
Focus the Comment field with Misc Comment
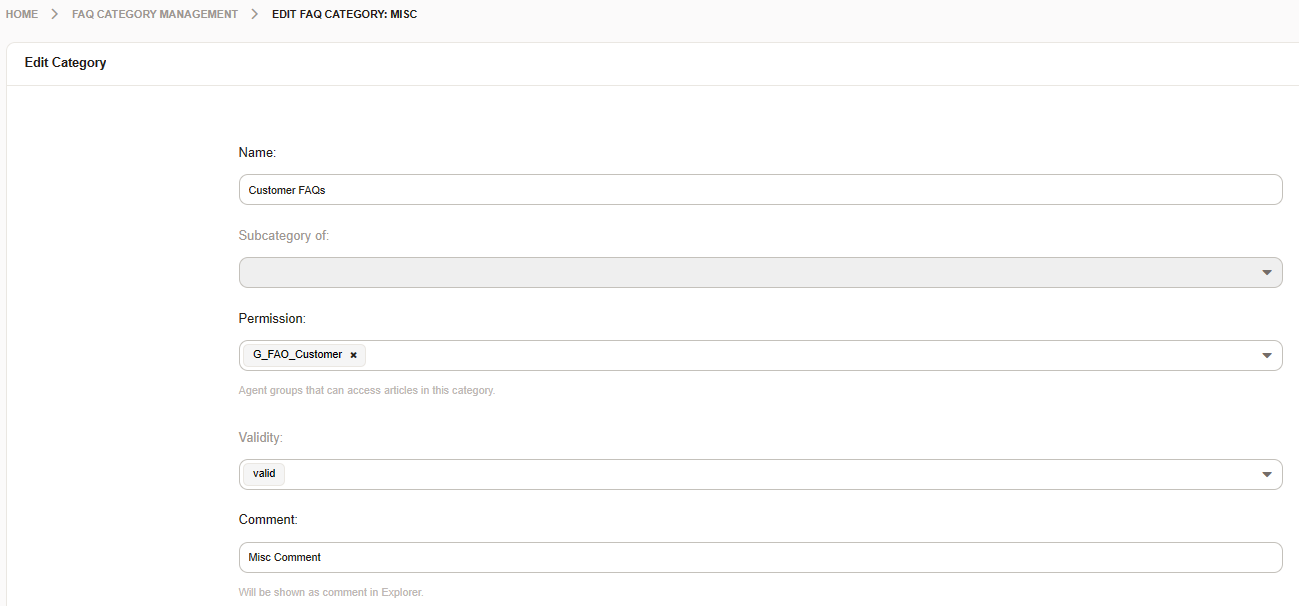pos(760,557)
